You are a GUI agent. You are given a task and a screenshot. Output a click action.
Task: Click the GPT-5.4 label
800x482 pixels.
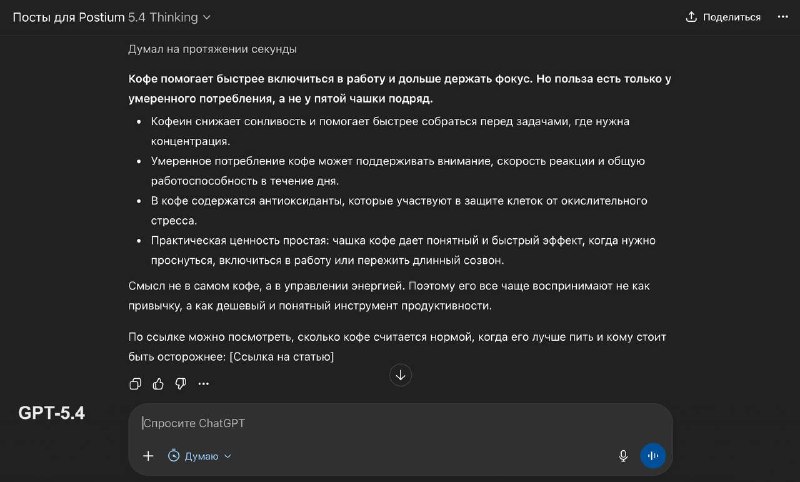(x=51, y=412)
